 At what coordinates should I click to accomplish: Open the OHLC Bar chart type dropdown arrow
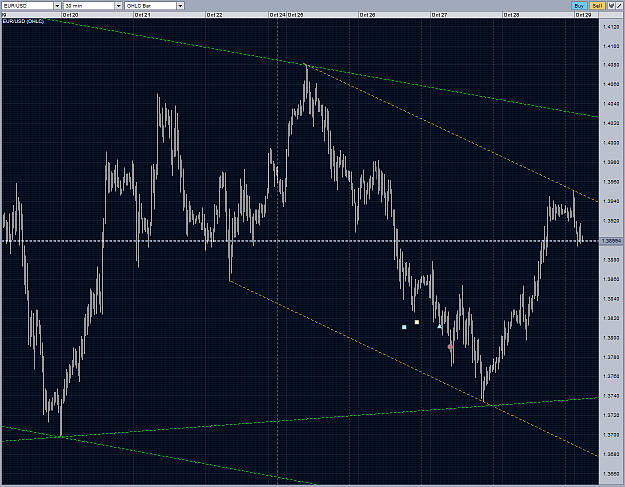pos(180,6)
